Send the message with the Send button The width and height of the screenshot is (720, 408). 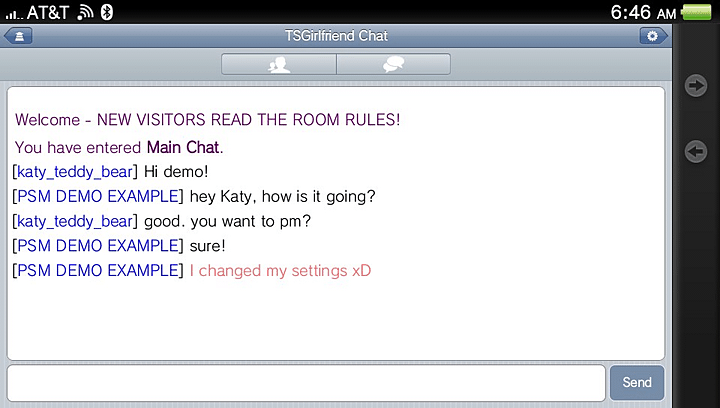637,382
